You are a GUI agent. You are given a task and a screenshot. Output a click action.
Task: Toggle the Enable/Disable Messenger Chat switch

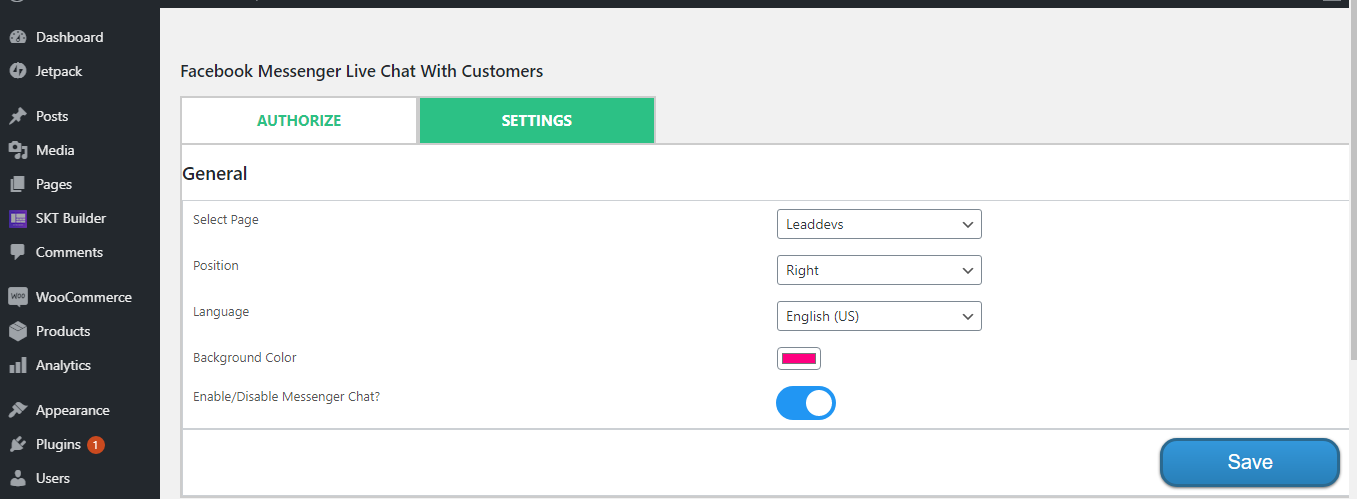click(x=806, y=403)
